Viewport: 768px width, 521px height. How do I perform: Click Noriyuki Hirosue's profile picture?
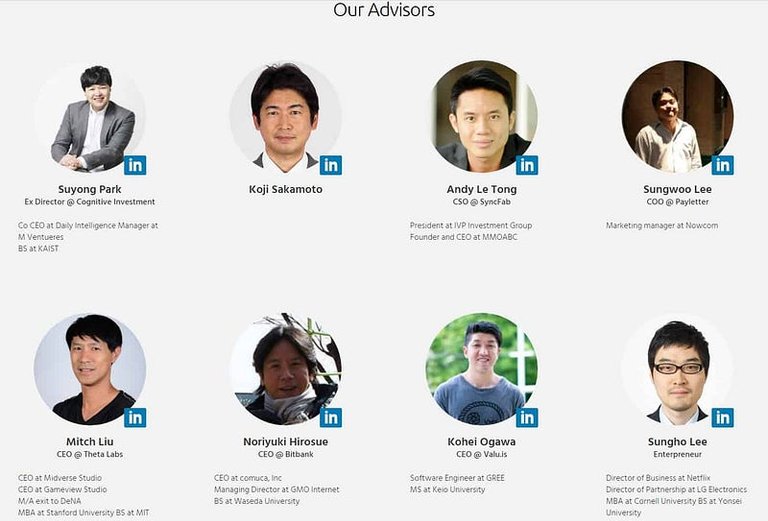point(285,369)
